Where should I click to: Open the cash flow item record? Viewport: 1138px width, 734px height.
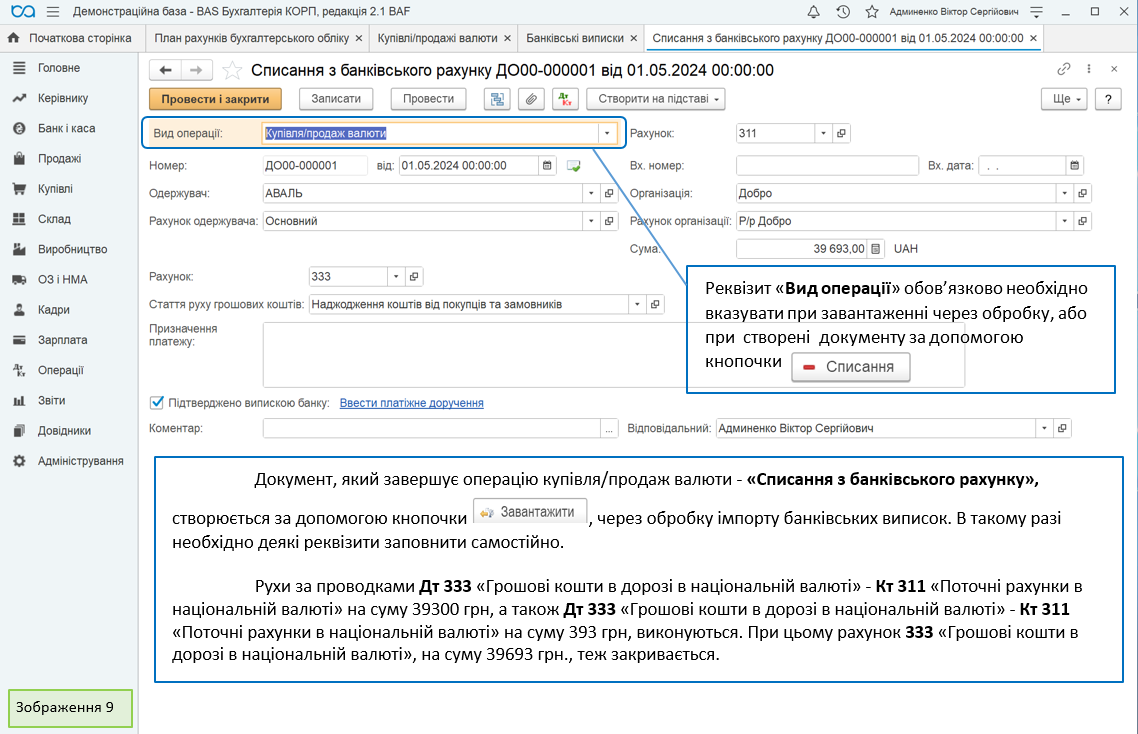click(x=655, y=305)
